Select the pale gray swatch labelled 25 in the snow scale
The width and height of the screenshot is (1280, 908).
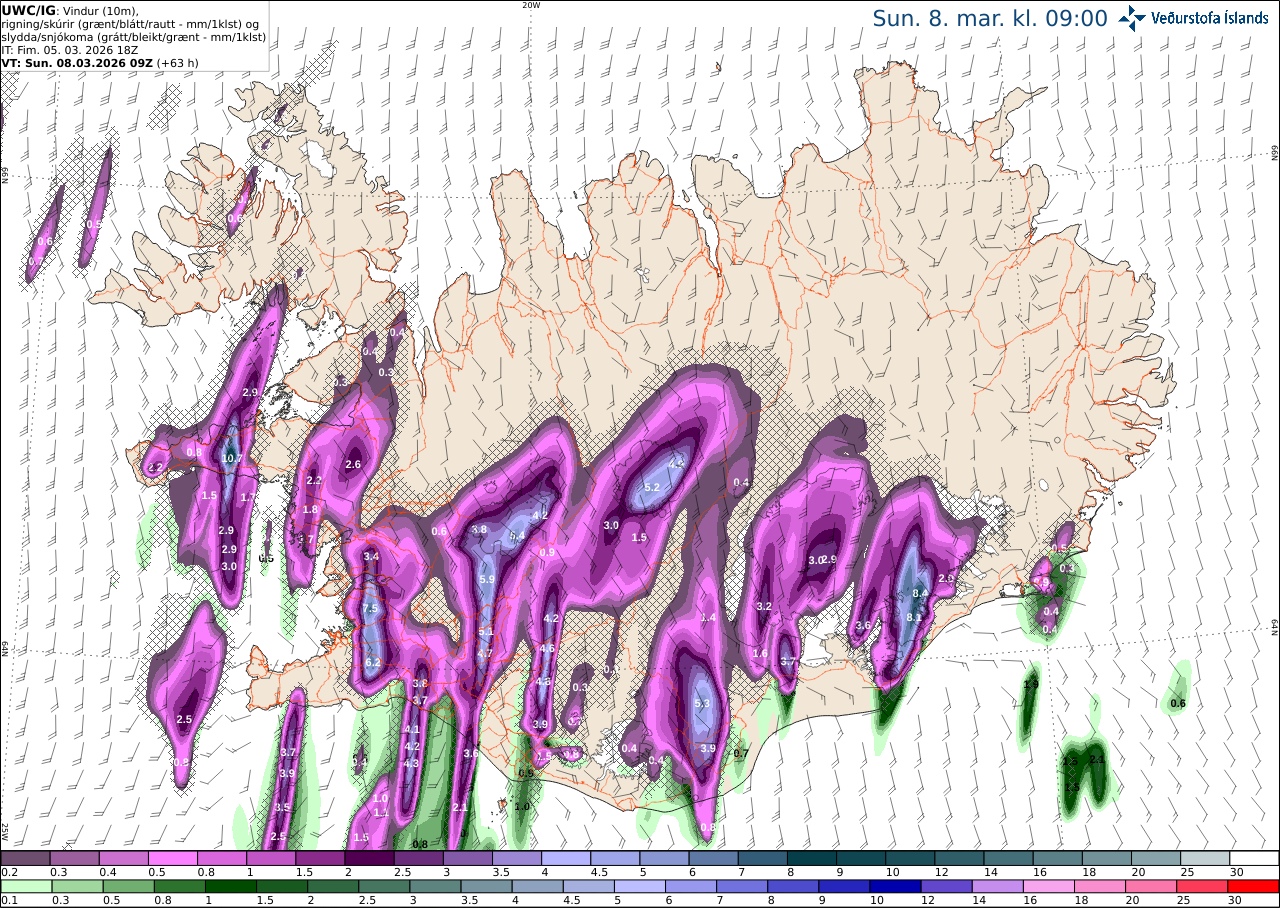(1205, 858)
